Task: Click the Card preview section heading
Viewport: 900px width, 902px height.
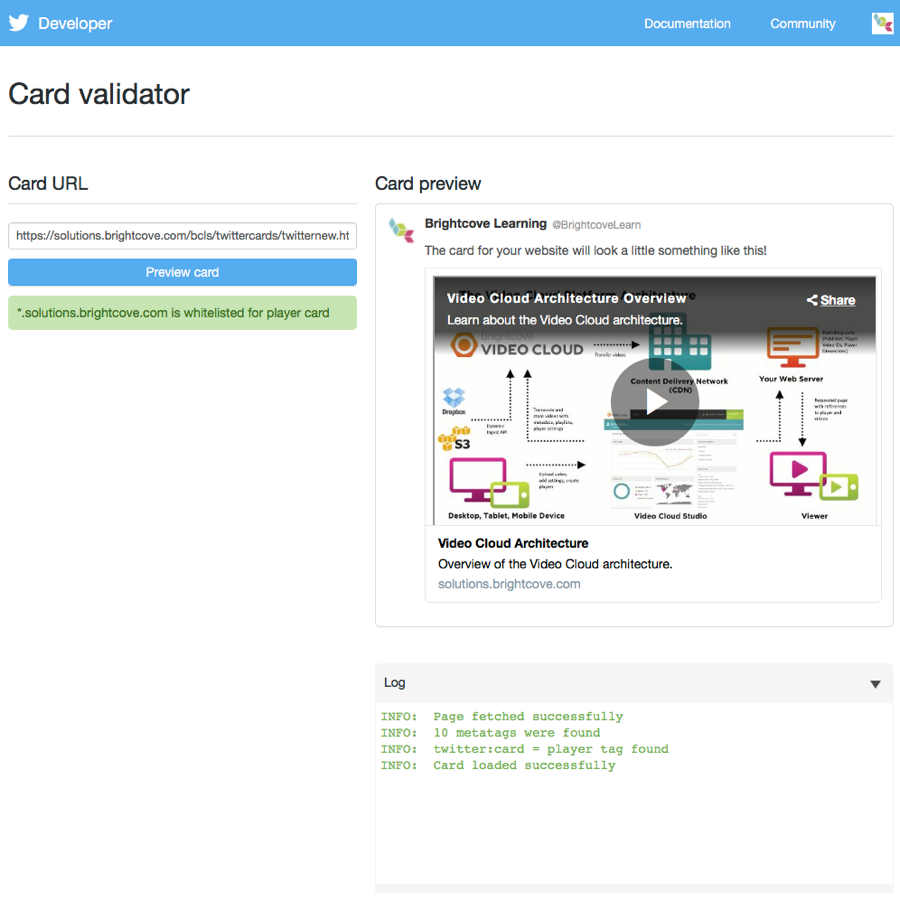Action: pos(428,184)
